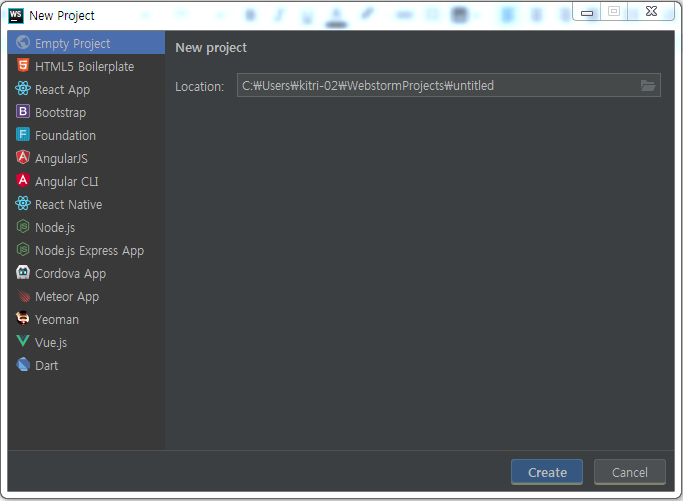Choose Vue.js project label
Viewport: 683px width, 501px height.
(51, 343)
